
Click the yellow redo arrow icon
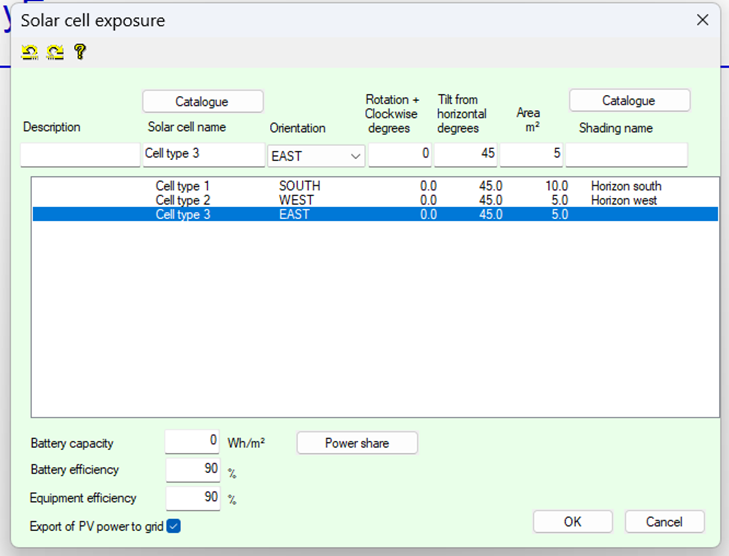[55, 52]
